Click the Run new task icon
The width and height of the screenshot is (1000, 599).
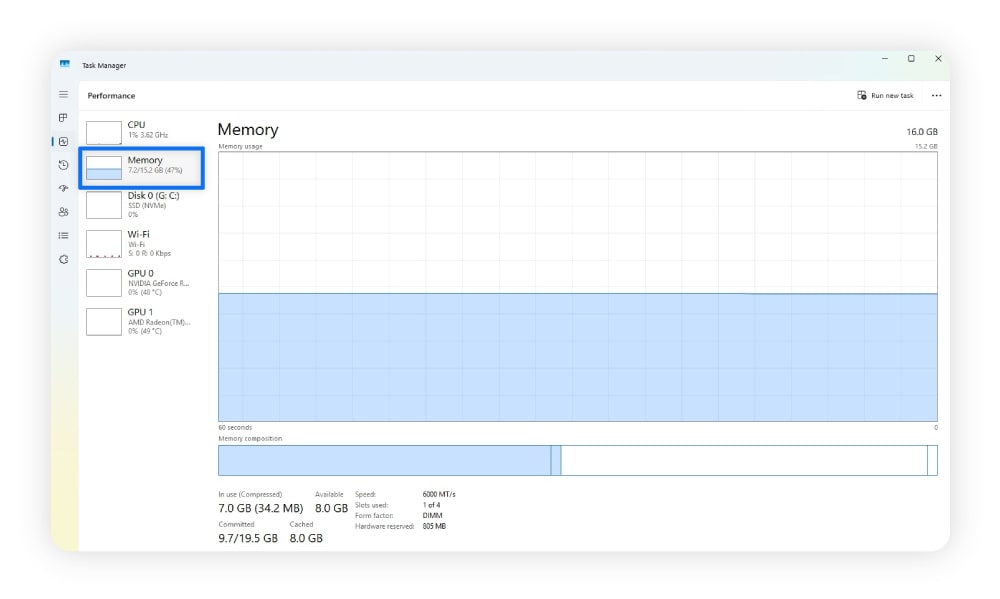[x=861, y=94]
